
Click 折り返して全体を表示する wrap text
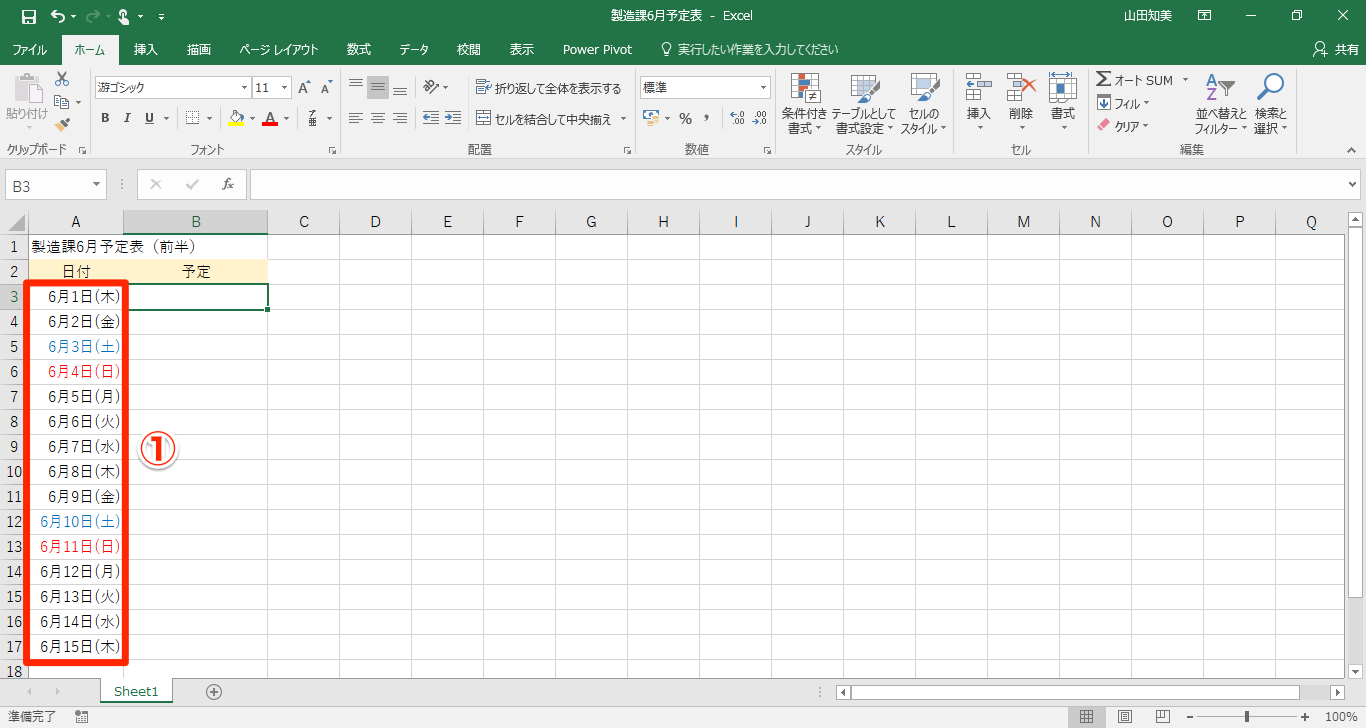(549, 88)
